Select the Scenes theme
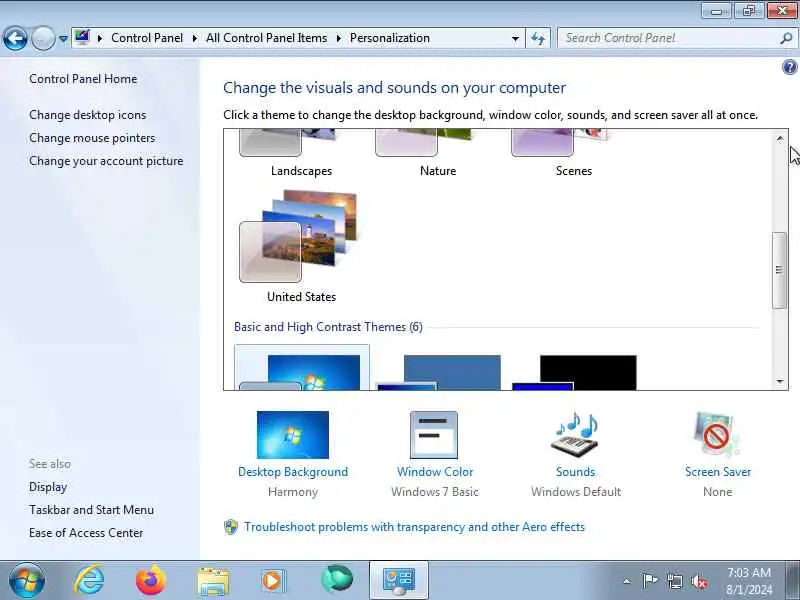This screenshot has width=800, height=600. pos(573,153)
